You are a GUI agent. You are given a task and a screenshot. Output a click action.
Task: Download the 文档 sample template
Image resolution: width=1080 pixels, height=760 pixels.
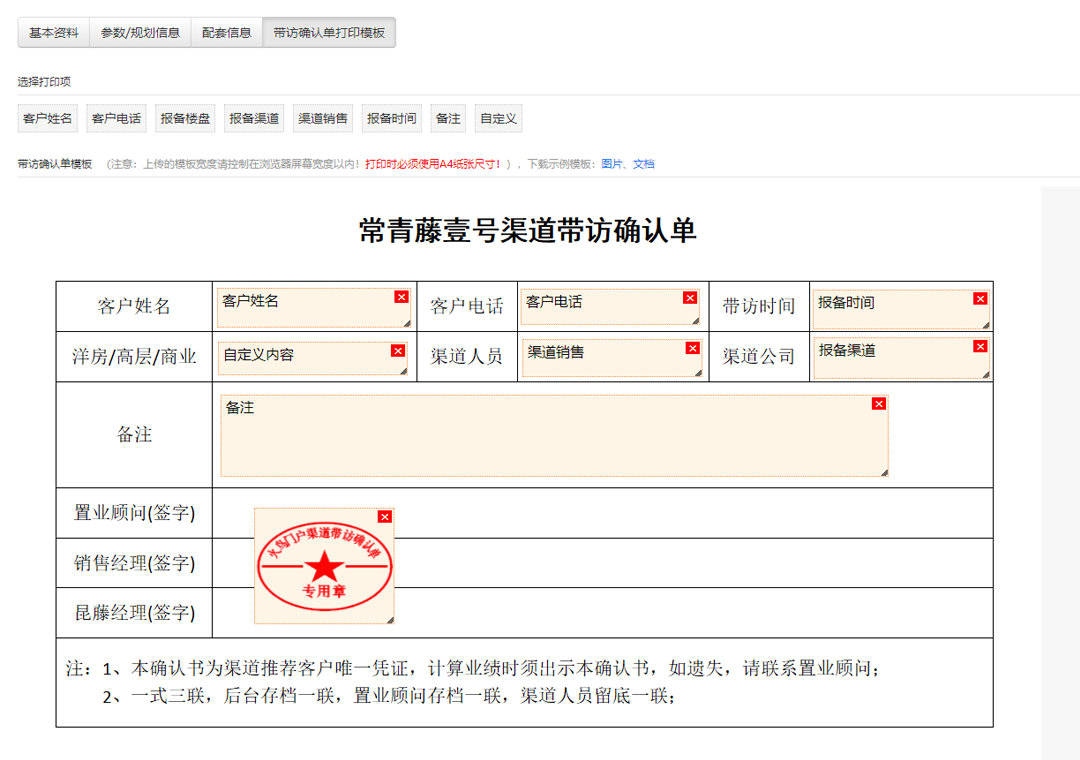[x=644, y=164]
